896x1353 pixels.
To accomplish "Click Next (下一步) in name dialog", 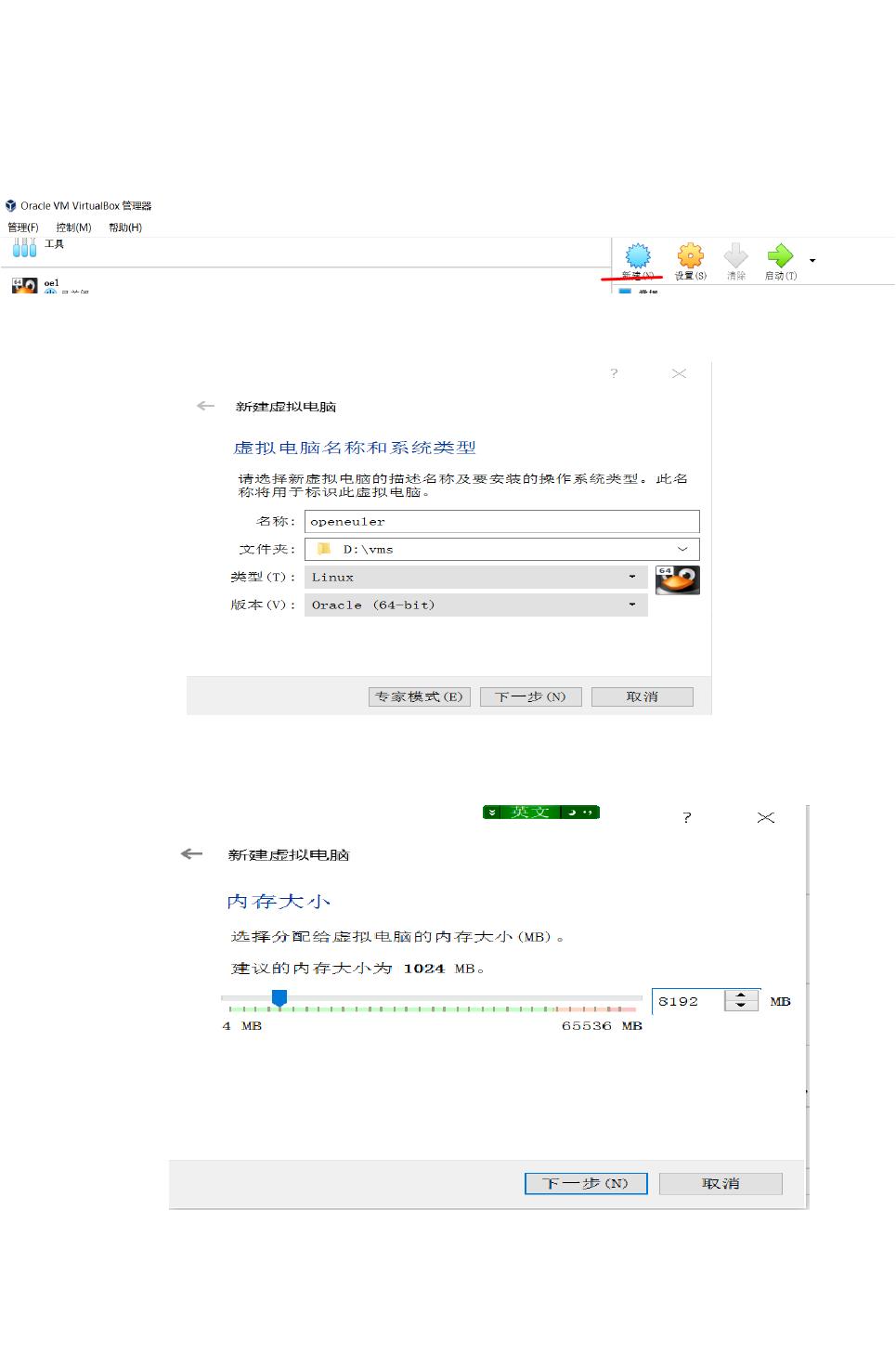I will [530, 696].
